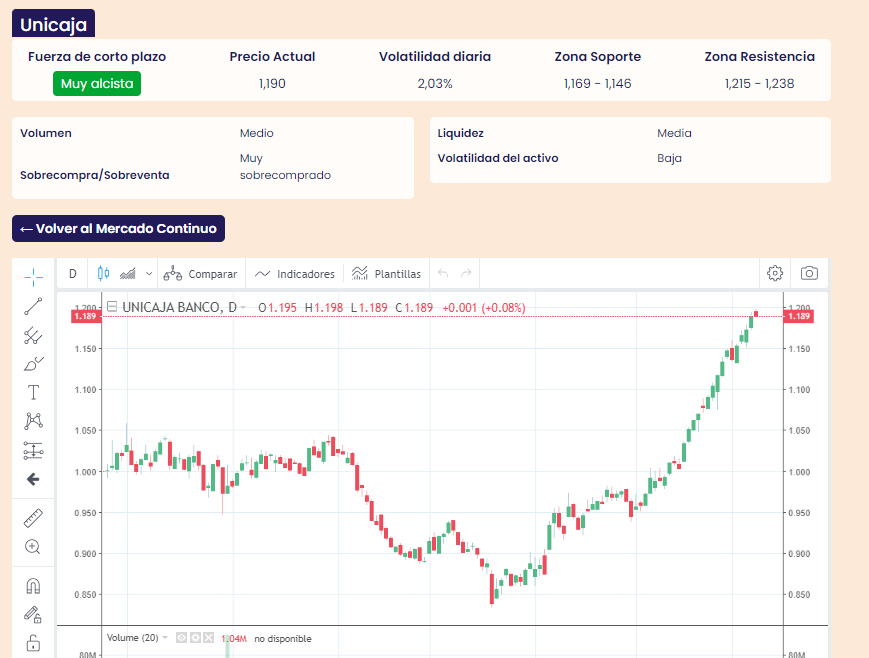
Task: Select the crosshair cursor tool
Action: click(x=33, y=277)
